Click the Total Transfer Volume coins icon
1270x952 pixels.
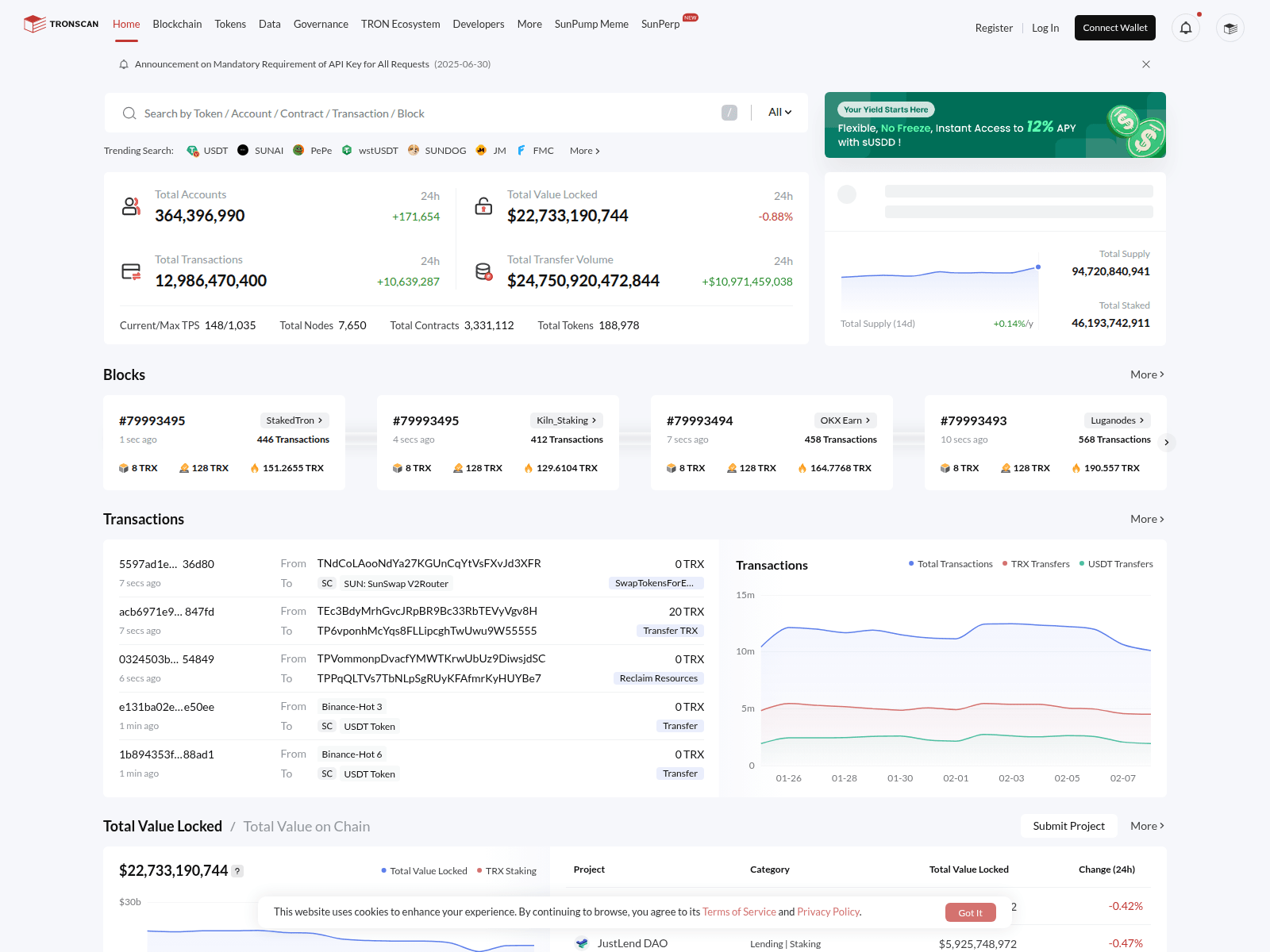tap(483, 271)
